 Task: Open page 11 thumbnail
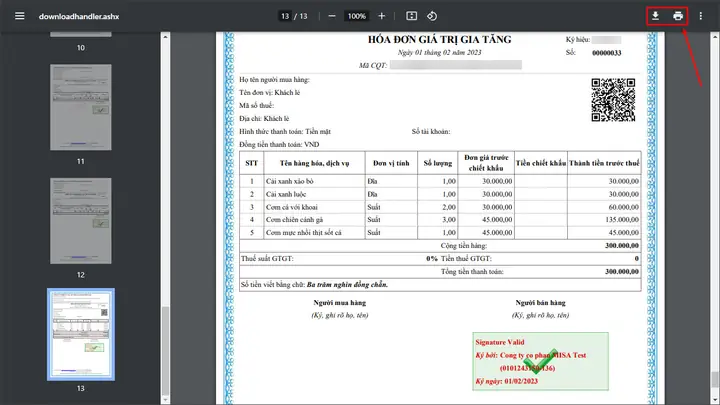point(81,107)
